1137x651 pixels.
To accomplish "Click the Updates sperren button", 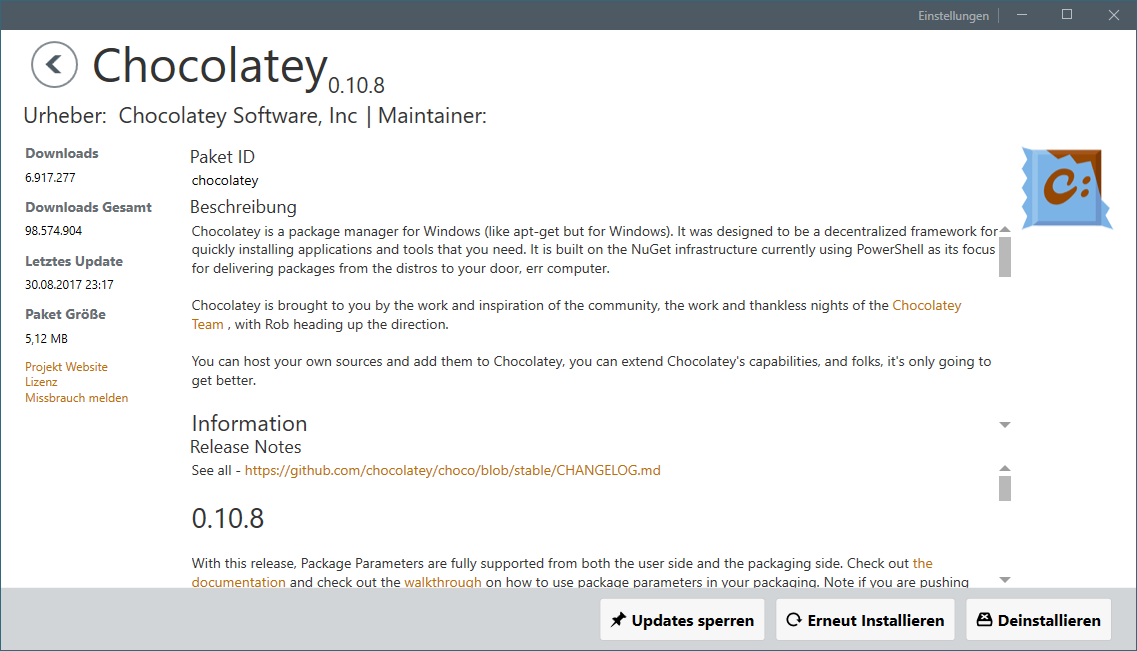I will (x=682, y=620).
